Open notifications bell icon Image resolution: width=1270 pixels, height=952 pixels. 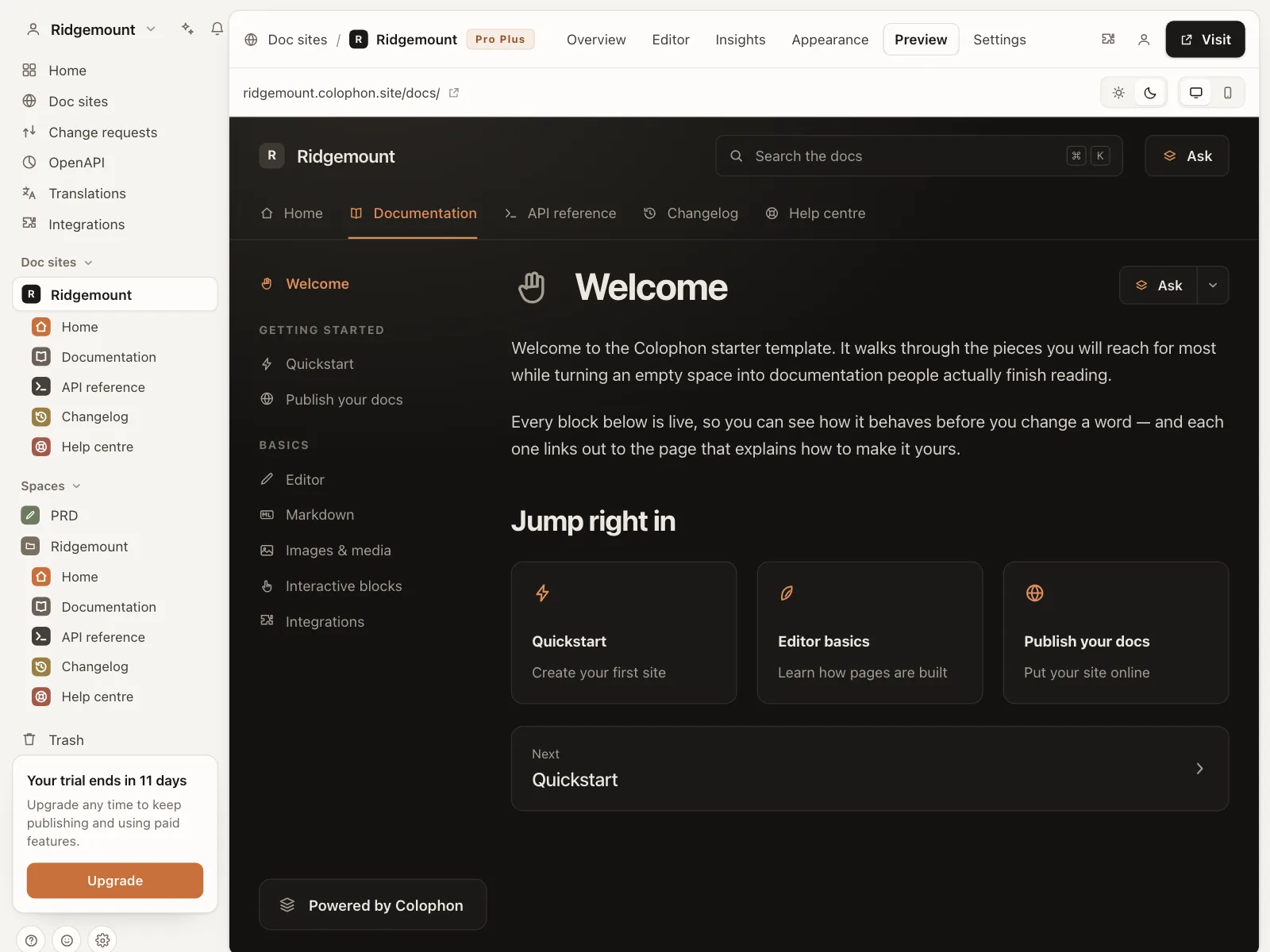(217, 29)
